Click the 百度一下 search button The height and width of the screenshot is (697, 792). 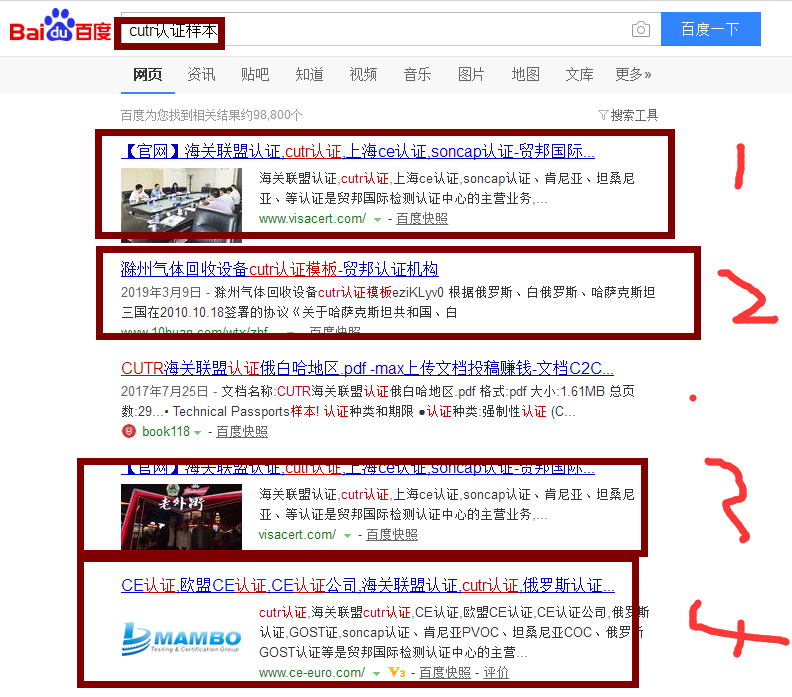click(x=710, y=29)
